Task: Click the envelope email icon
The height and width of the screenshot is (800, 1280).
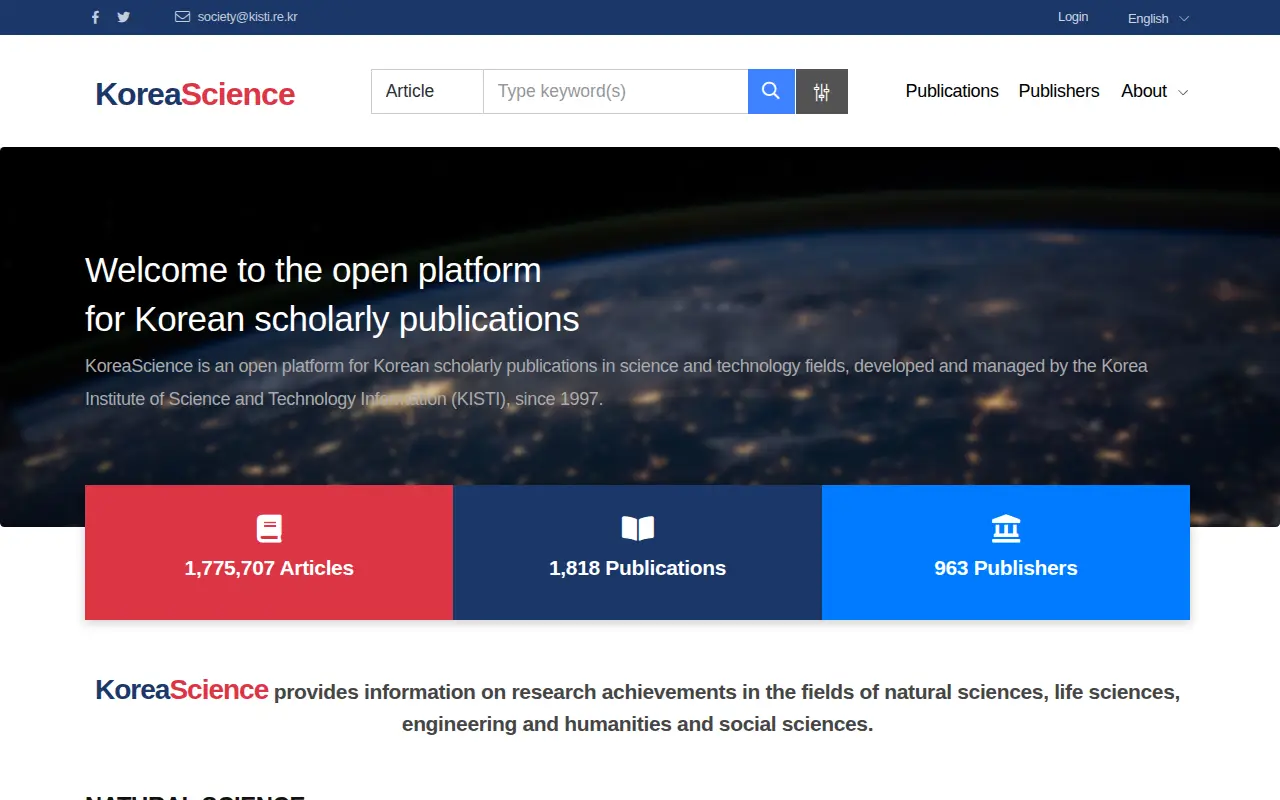Action: pyautogui.click(x=182, y=17)
